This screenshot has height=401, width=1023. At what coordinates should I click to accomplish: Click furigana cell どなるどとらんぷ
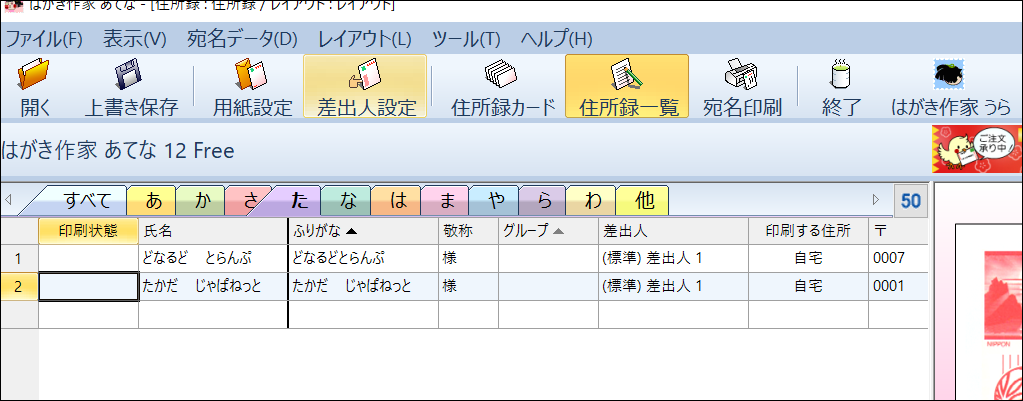363,258
